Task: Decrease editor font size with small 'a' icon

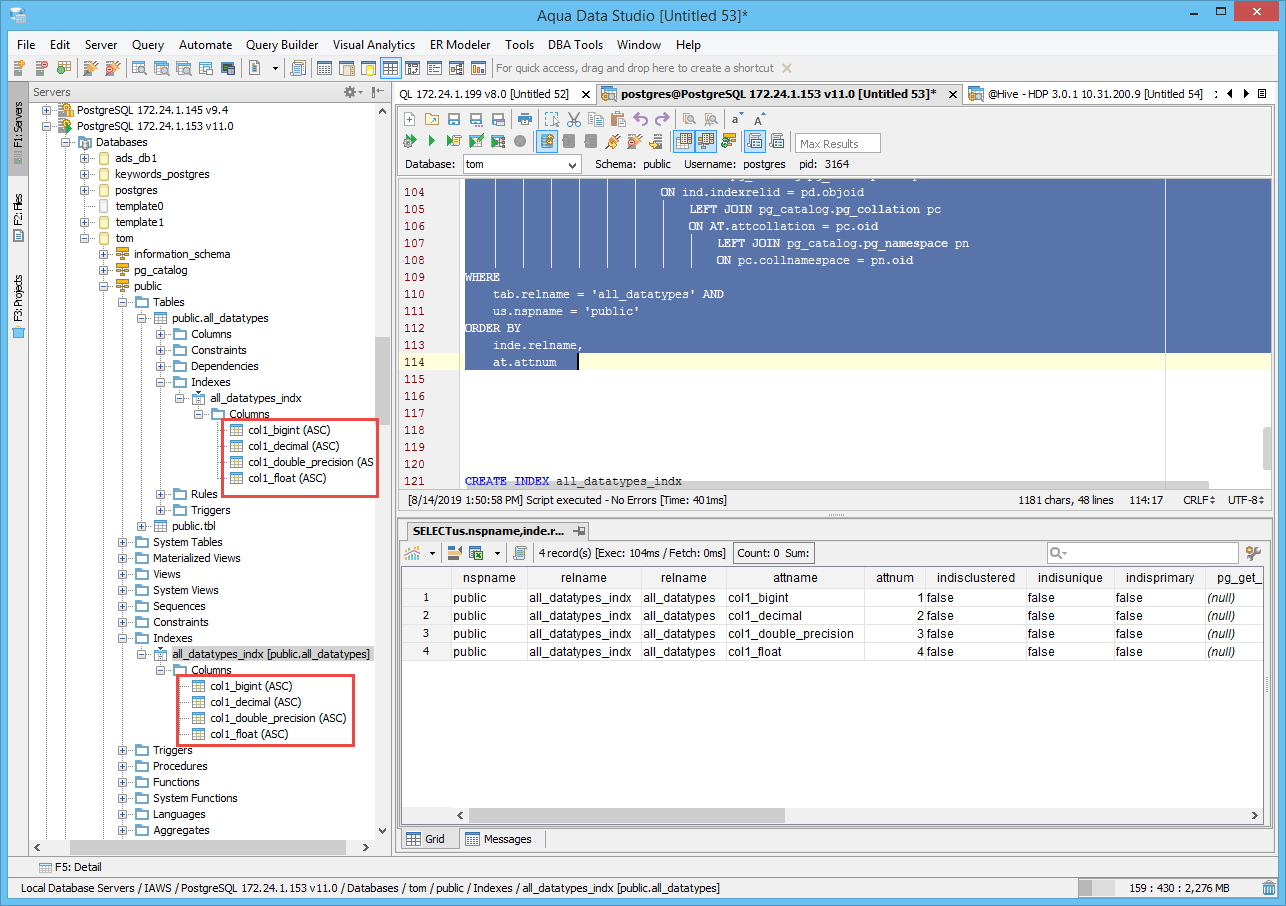Action: click(736, 119)
